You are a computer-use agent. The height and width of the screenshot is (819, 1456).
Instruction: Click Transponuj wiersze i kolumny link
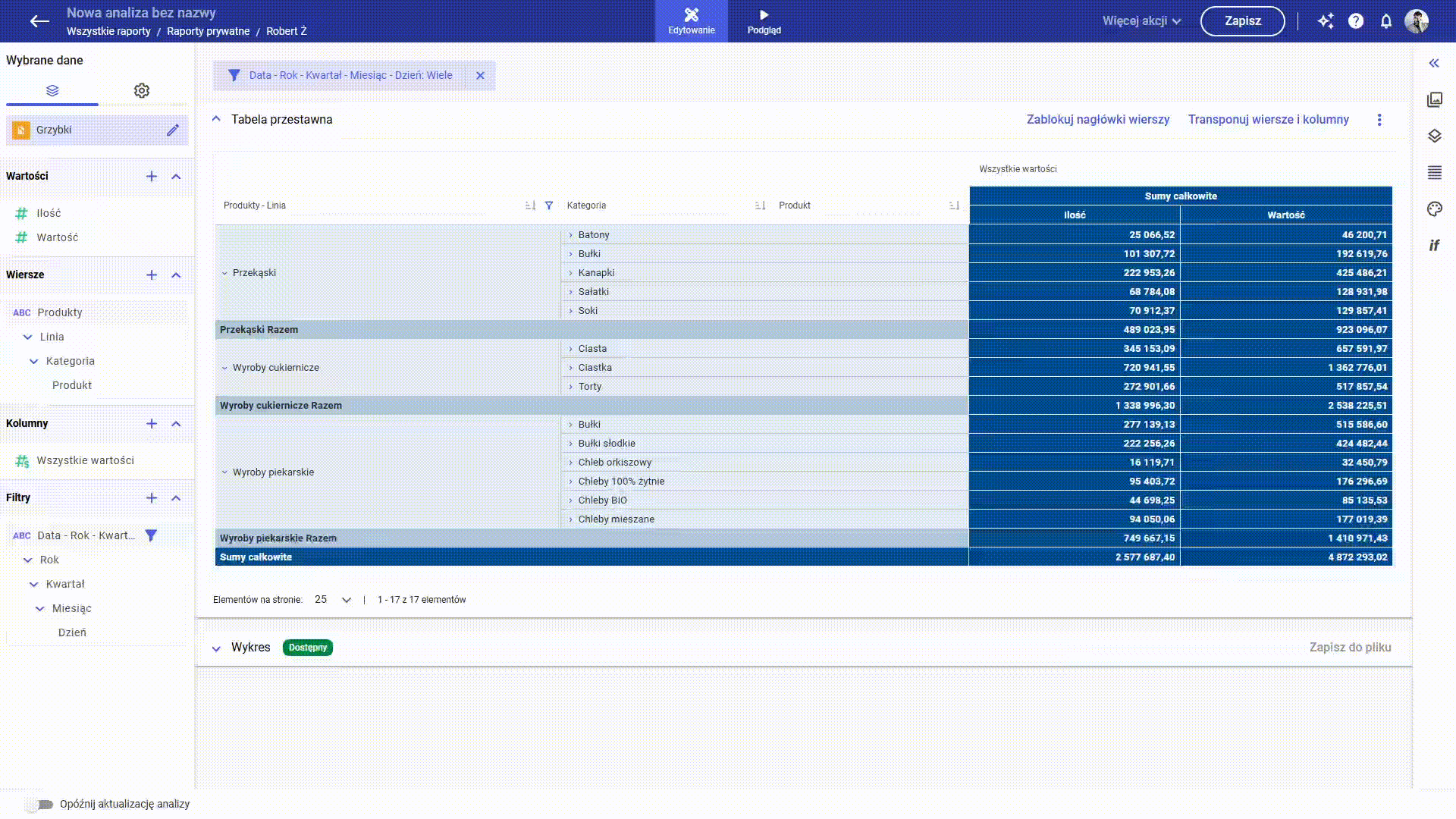1268,120
